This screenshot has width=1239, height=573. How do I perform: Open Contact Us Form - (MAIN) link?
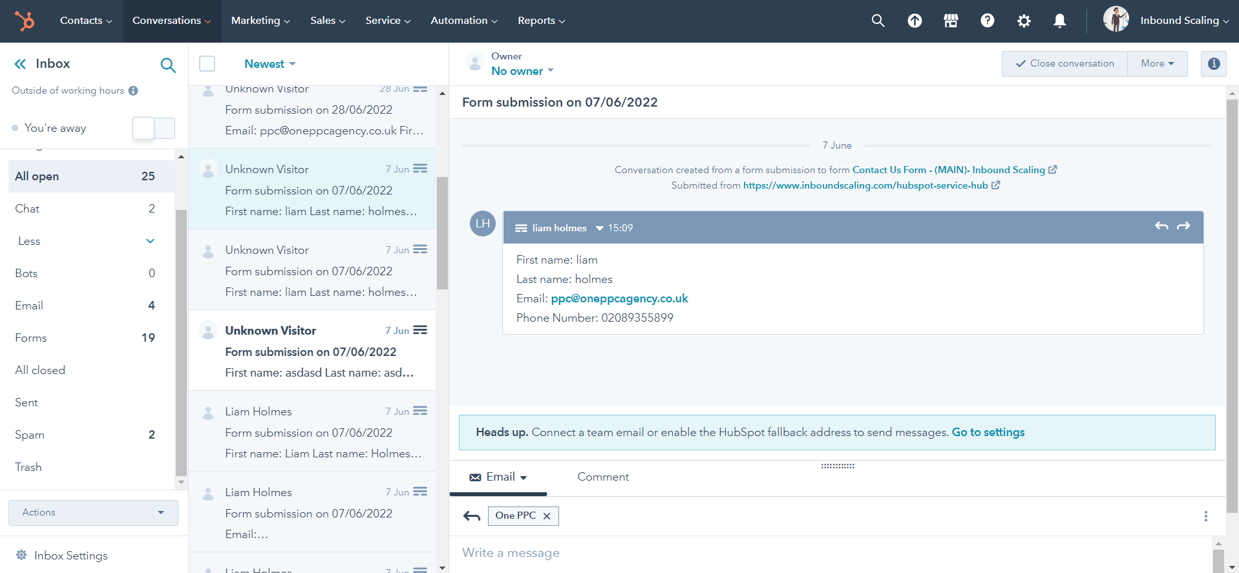point(949,170)
